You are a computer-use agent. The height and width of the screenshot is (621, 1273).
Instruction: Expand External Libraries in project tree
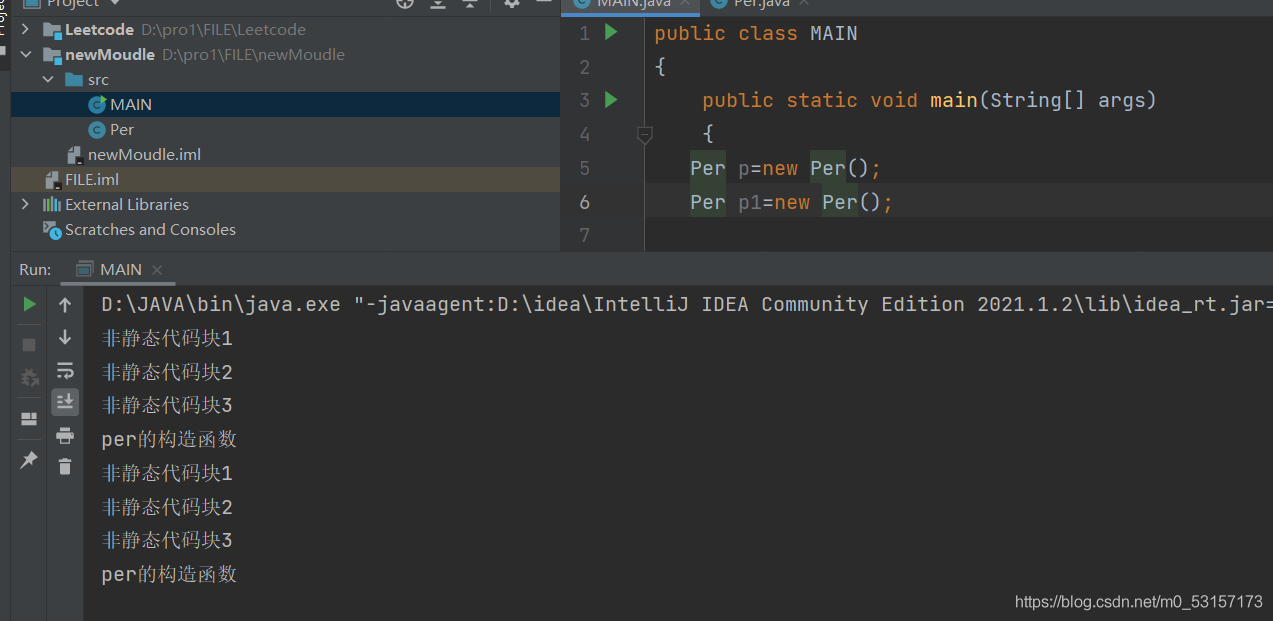[x=26, y=204]
